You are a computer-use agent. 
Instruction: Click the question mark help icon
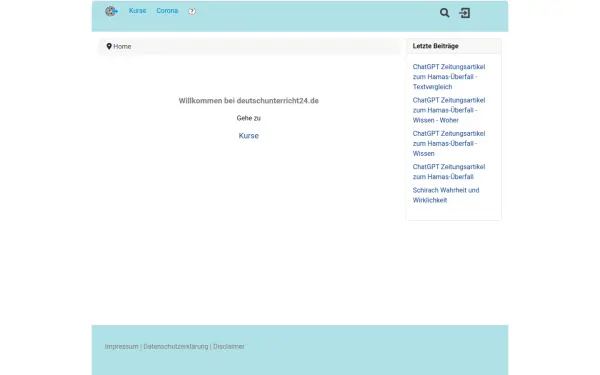pos(192,11)
